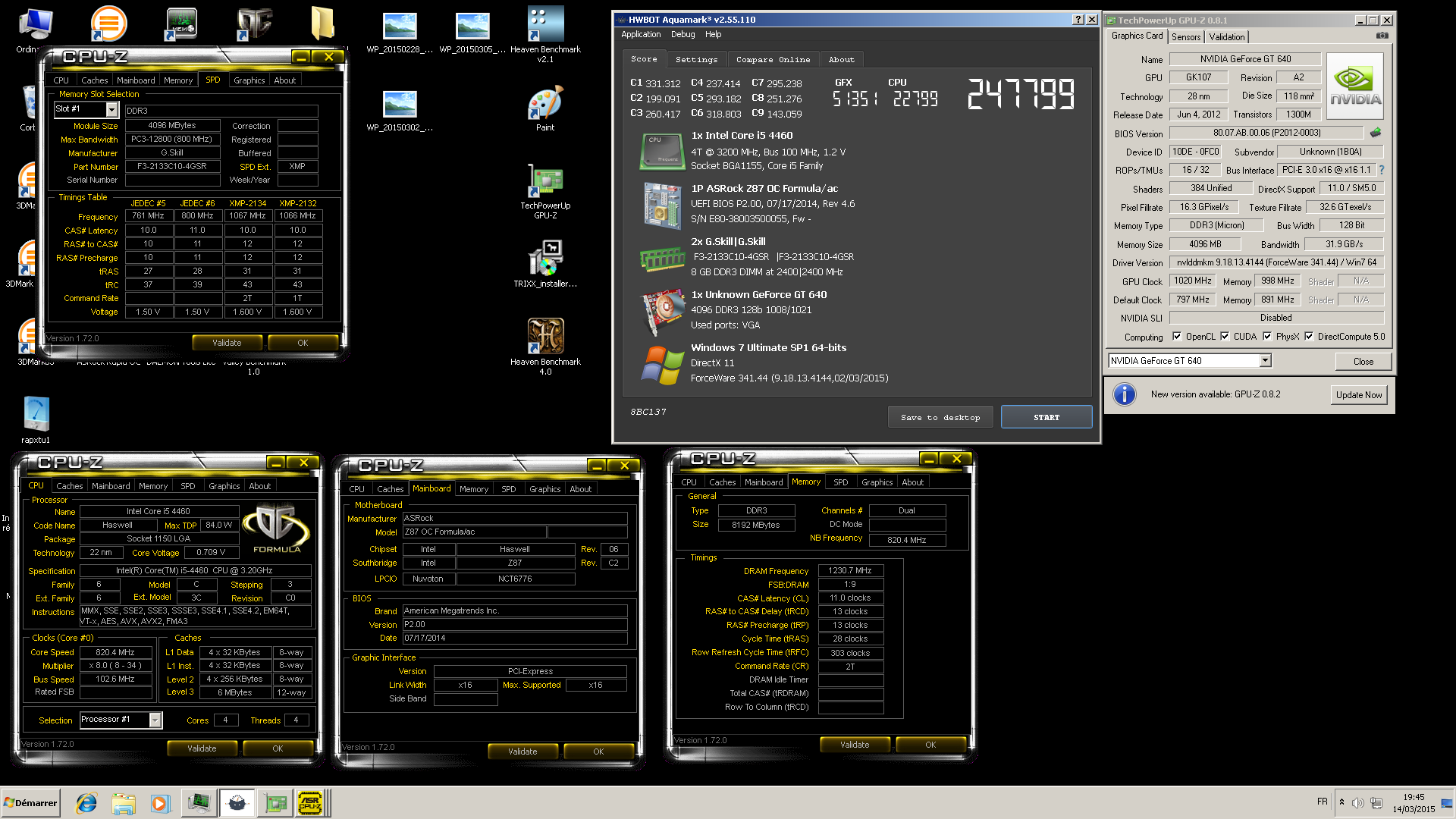The image size is (1456, 819).
Task: Switch to Aquamark taskbar button
Action: click(237, 803)
